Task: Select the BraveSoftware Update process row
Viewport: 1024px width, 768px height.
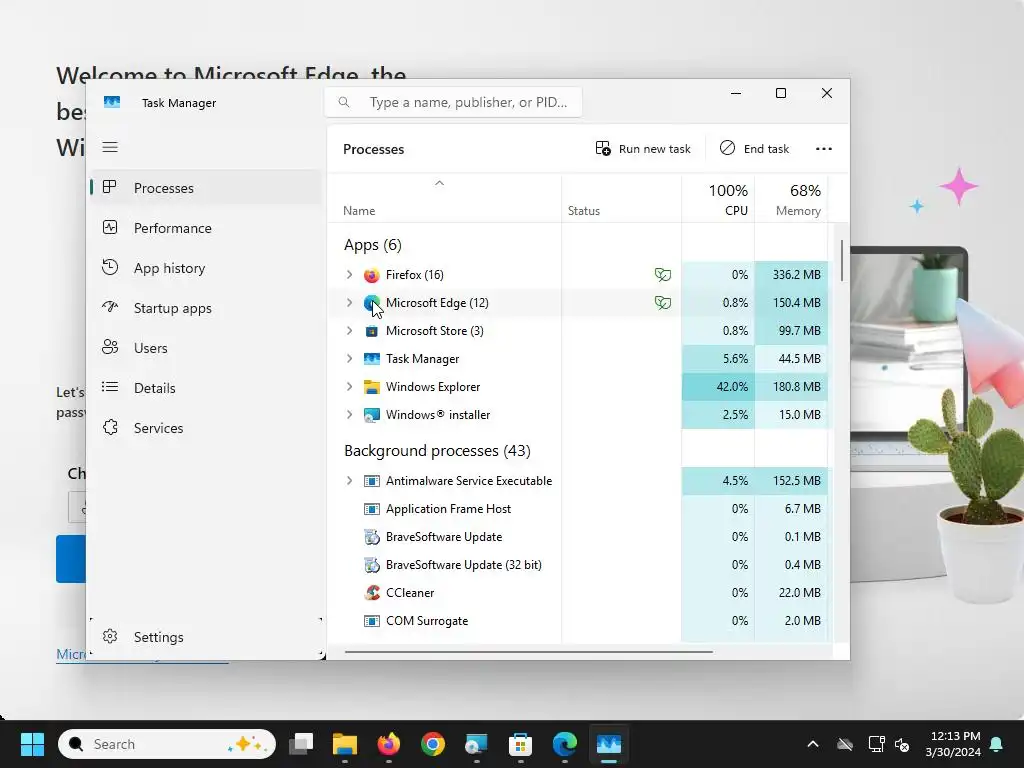Action: point(578,537)
